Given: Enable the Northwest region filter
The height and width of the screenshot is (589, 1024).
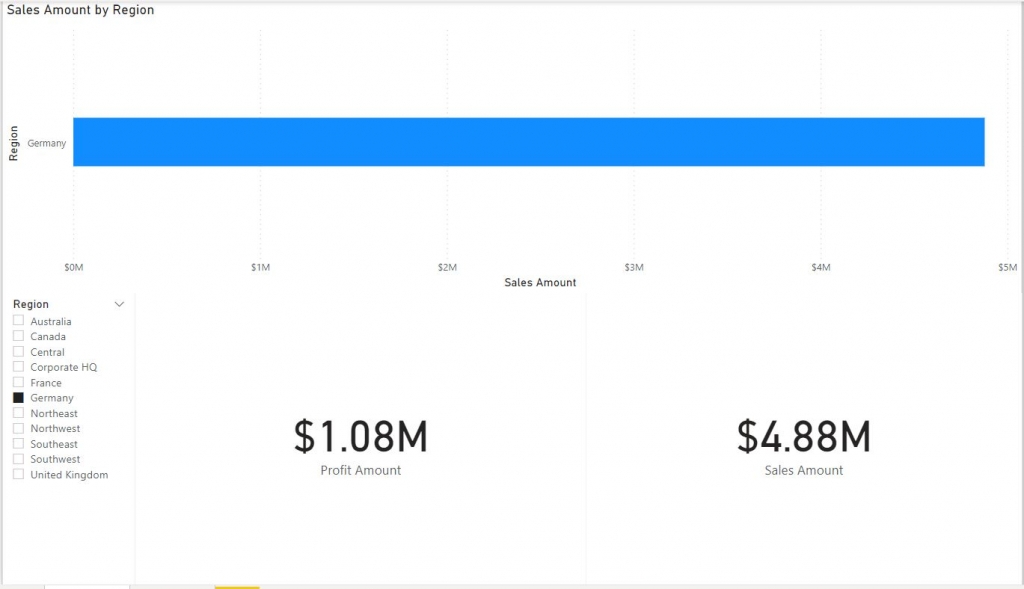Looking at the screenshot, I should click(x=16, y=428).
